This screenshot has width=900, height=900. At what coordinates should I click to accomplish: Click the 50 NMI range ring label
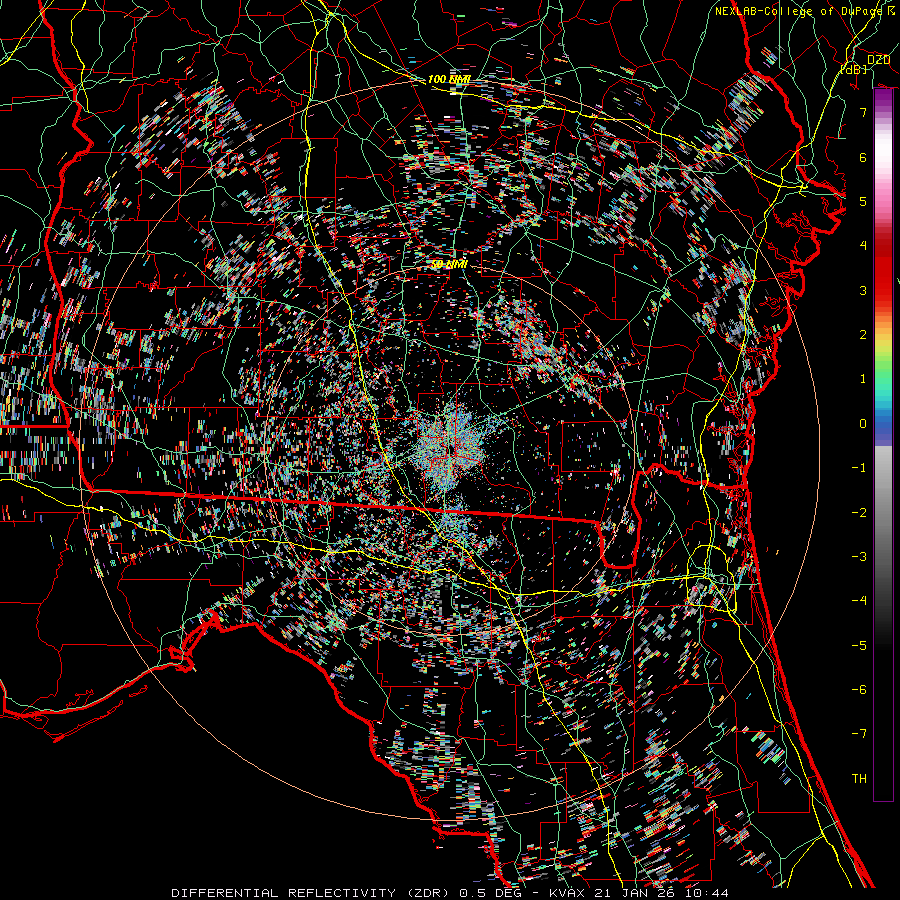pos(449,265)
